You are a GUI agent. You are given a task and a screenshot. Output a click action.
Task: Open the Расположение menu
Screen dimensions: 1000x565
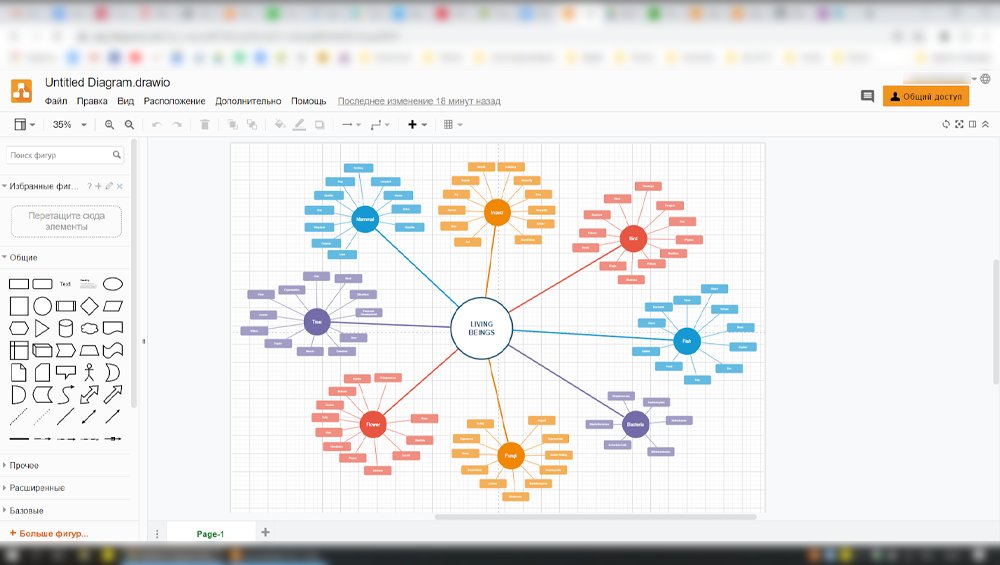[174, 101]
